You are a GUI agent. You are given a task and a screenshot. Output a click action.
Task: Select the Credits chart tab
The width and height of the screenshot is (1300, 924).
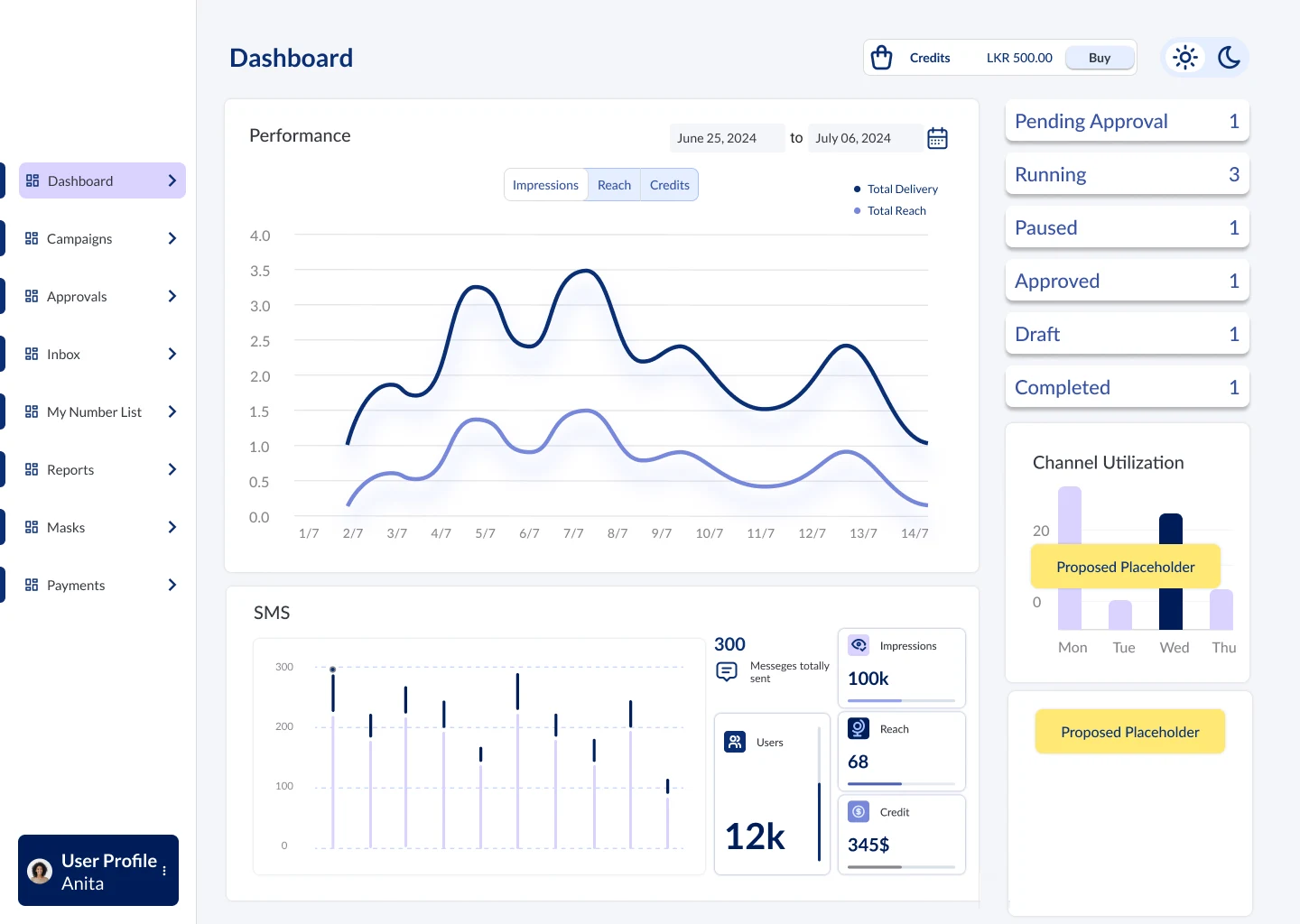(669, 185)
